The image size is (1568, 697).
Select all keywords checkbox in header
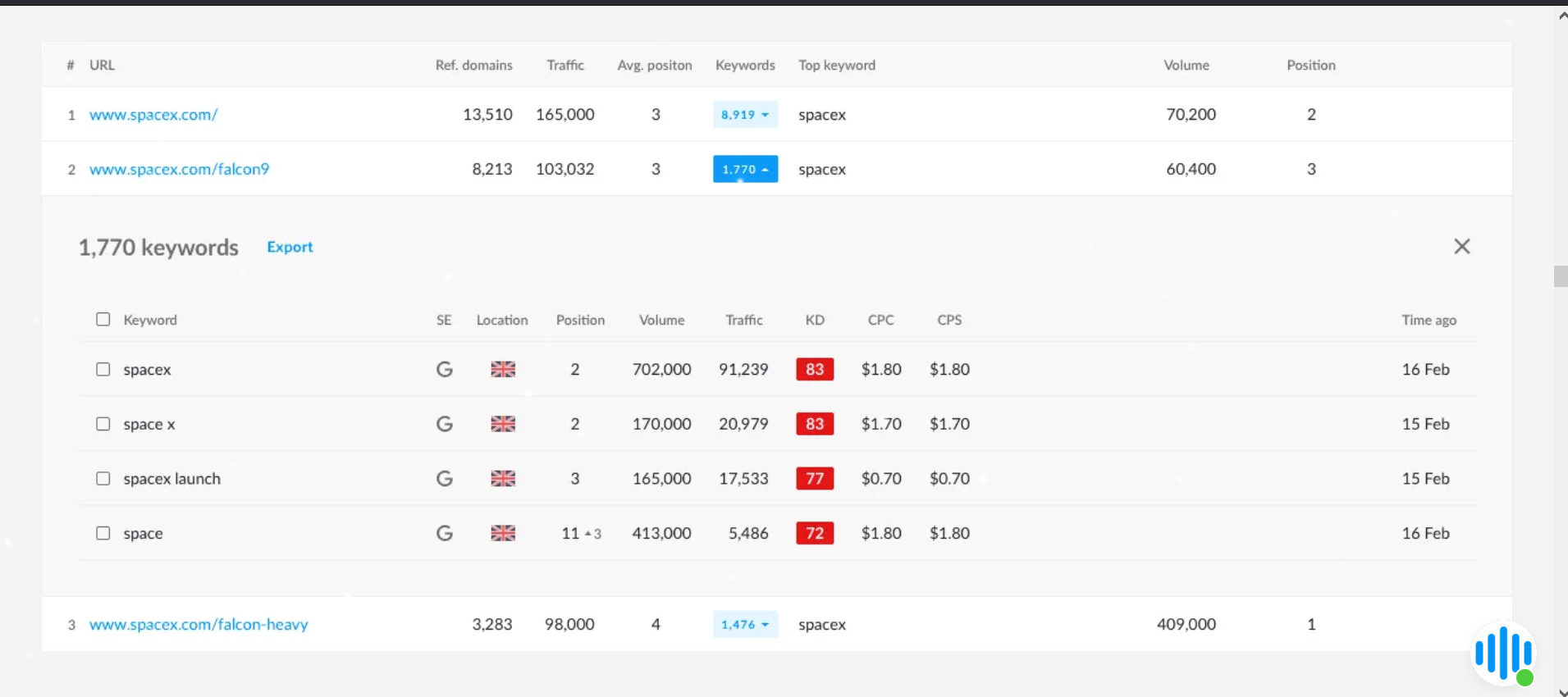(103, 319)
